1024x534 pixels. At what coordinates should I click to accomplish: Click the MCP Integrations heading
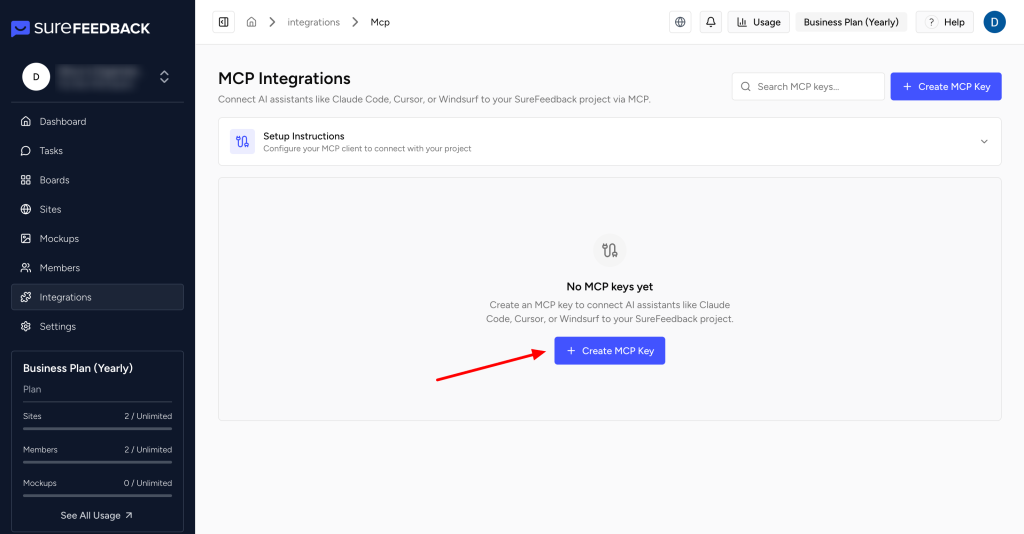point(284,78)
